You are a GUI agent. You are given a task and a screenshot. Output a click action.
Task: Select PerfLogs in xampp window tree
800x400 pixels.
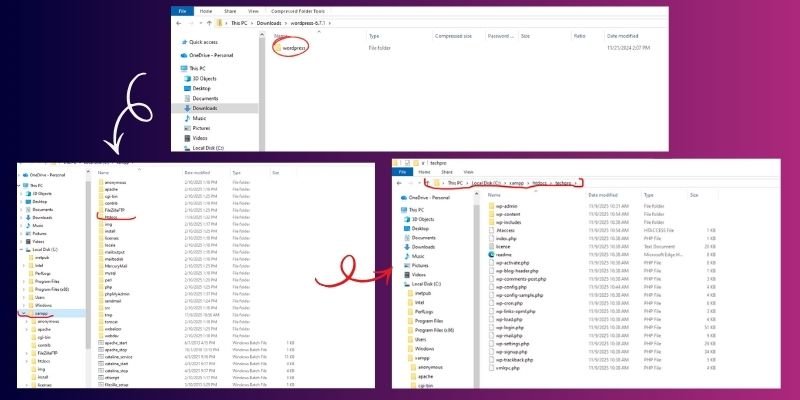pos(39,273)
